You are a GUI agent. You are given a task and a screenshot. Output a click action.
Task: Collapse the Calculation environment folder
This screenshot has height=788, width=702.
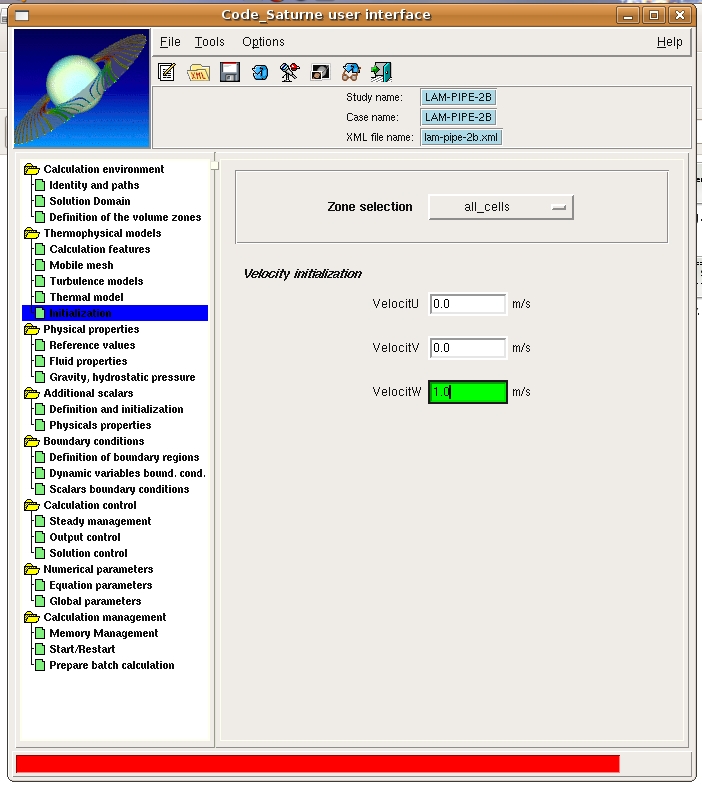coord(32,169)
